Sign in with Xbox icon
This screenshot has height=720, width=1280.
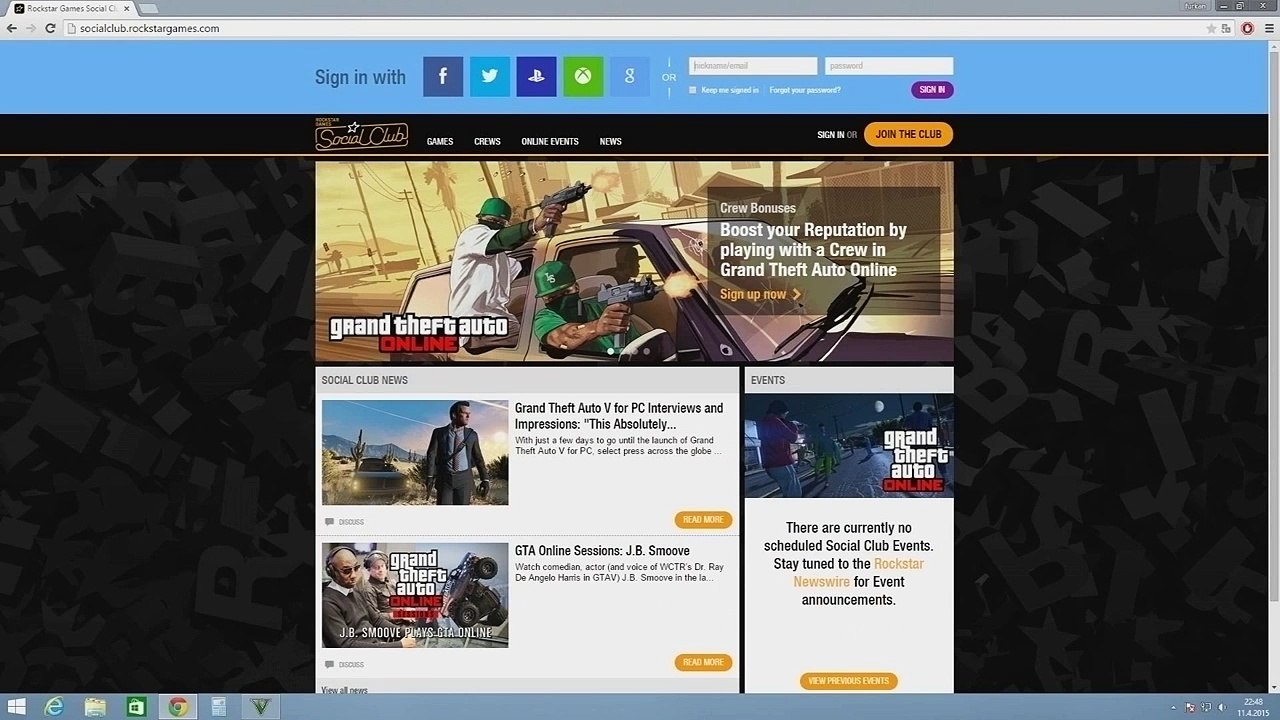[583, 77]
